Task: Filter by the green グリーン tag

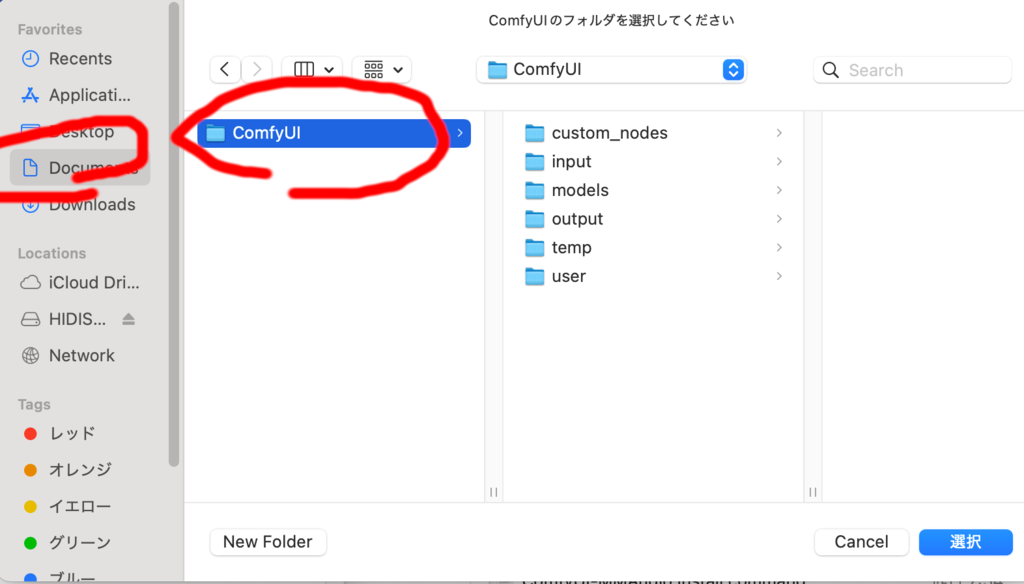Action: pyautogui.click(x=80, y=543)
